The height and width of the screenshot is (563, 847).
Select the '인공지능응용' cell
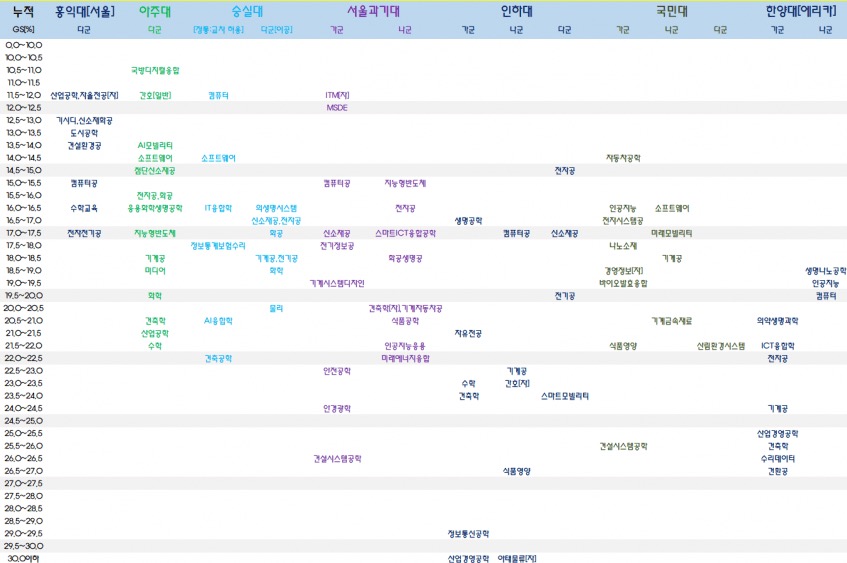tap(405, 346)
